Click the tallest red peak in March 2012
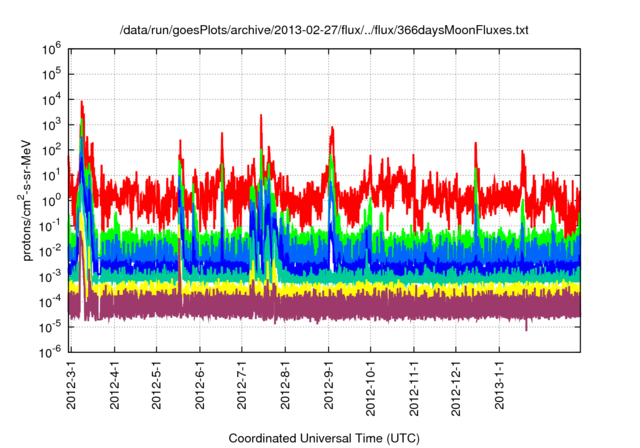This screenshot has height=448, width=640. [82, 103]
